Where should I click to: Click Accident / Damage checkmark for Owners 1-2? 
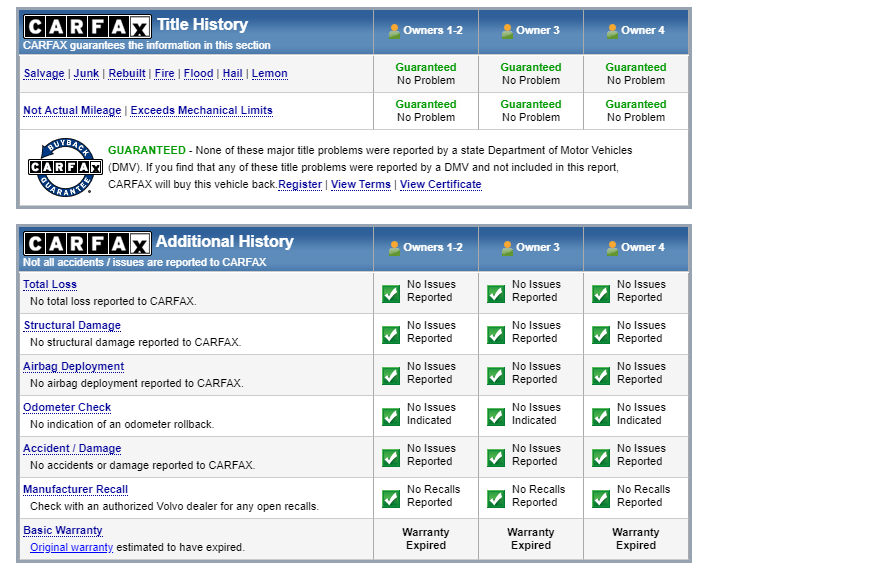point(391,457)
